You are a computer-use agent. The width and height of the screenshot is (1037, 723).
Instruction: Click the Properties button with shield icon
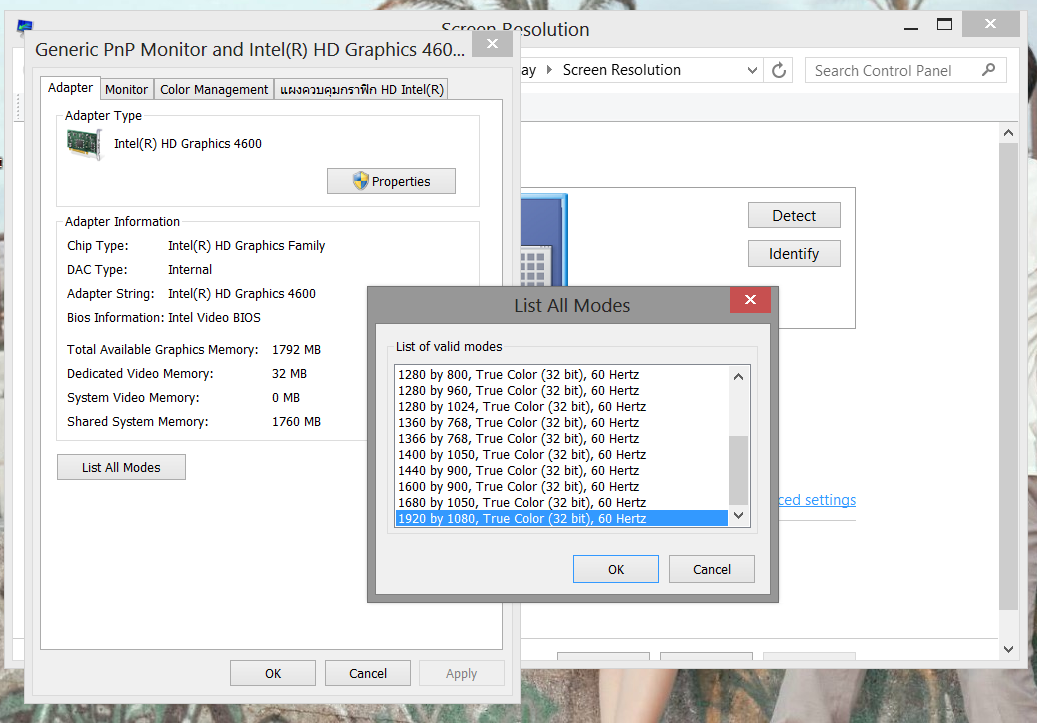(391, 181)
